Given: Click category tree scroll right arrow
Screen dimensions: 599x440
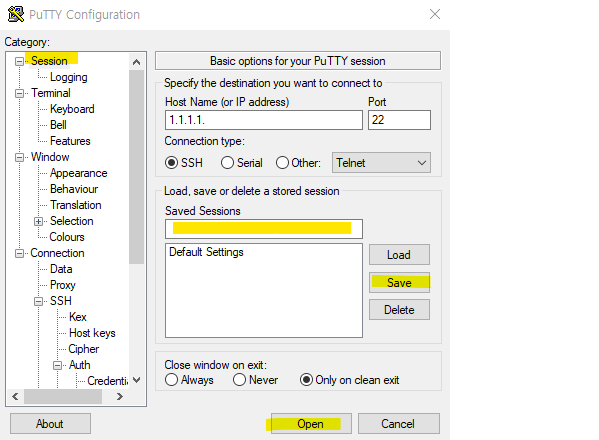Looking at the screenshot, I should 120,396.
